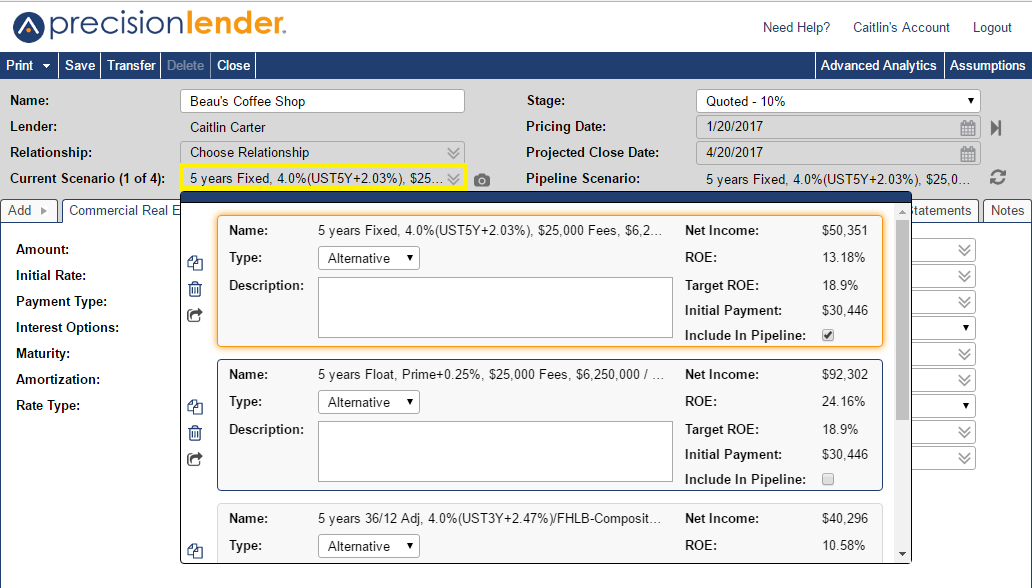The height and width of the screenshot is (588, 1032).
Task: Expand the Amortization row chevron
Action: tap(964, 380)
